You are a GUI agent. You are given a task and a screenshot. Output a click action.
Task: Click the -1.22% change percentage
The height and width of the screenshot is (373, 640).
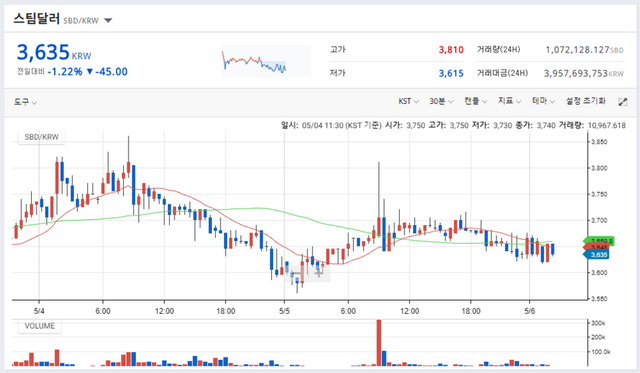point(65,72)
